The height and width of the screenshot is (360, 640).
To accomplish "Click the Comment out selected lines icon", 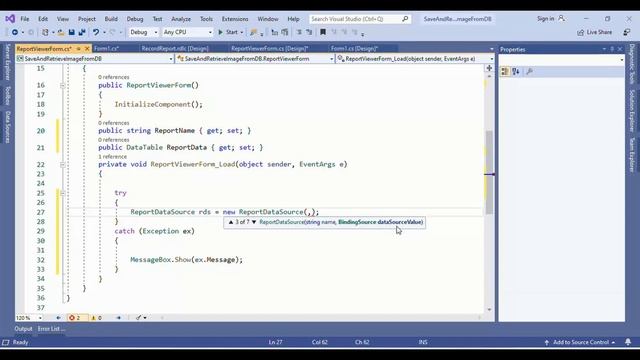I will click(299, 32).
